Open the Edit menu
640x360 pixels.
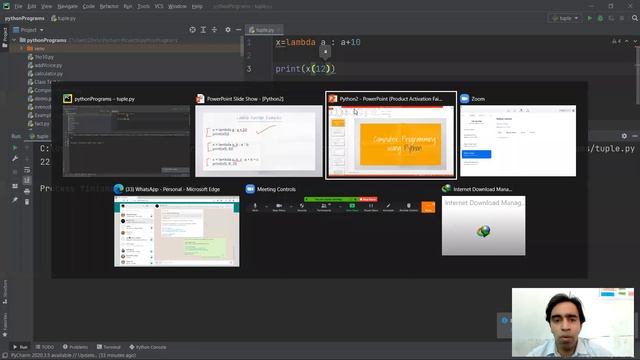31,6
